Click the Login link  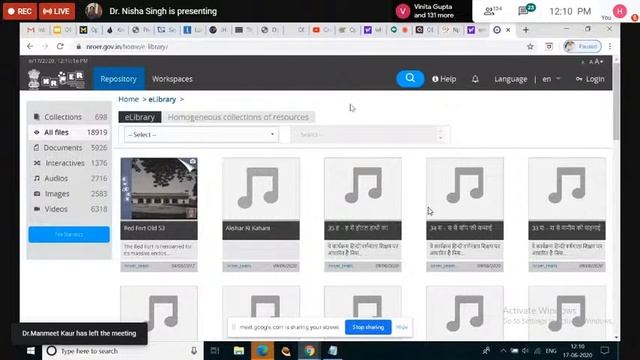click(x=590, y=79)
